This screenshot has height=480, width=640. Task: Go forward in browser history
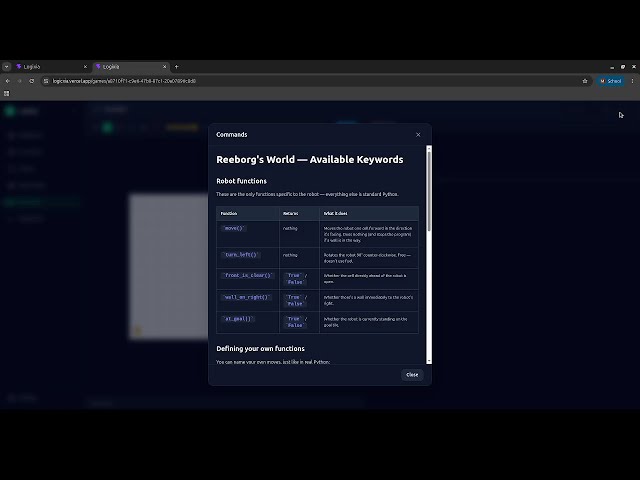point(20,81)
